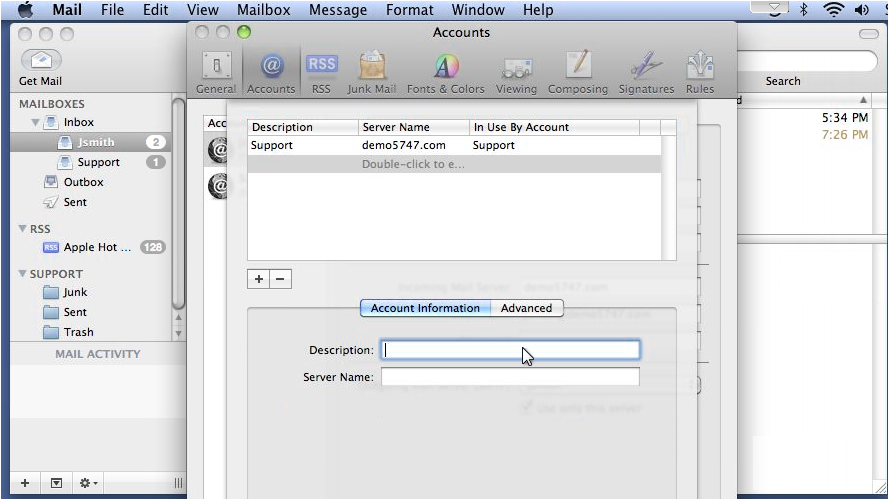The width and height of the screenshot is (889, 500).
Task: Open Accounts preferences pane
Action: (271, 73)
